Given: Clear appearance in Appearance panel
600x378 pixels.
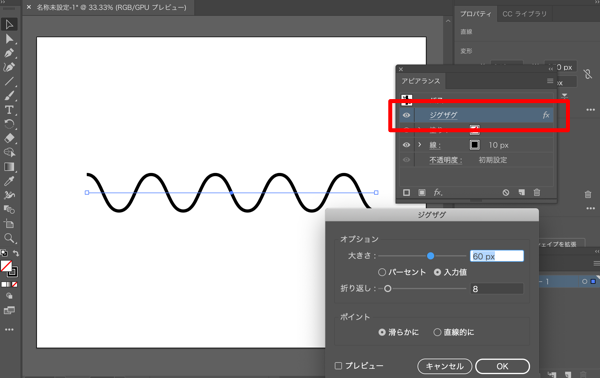Looking at the screenshot, I should (506, 192).
